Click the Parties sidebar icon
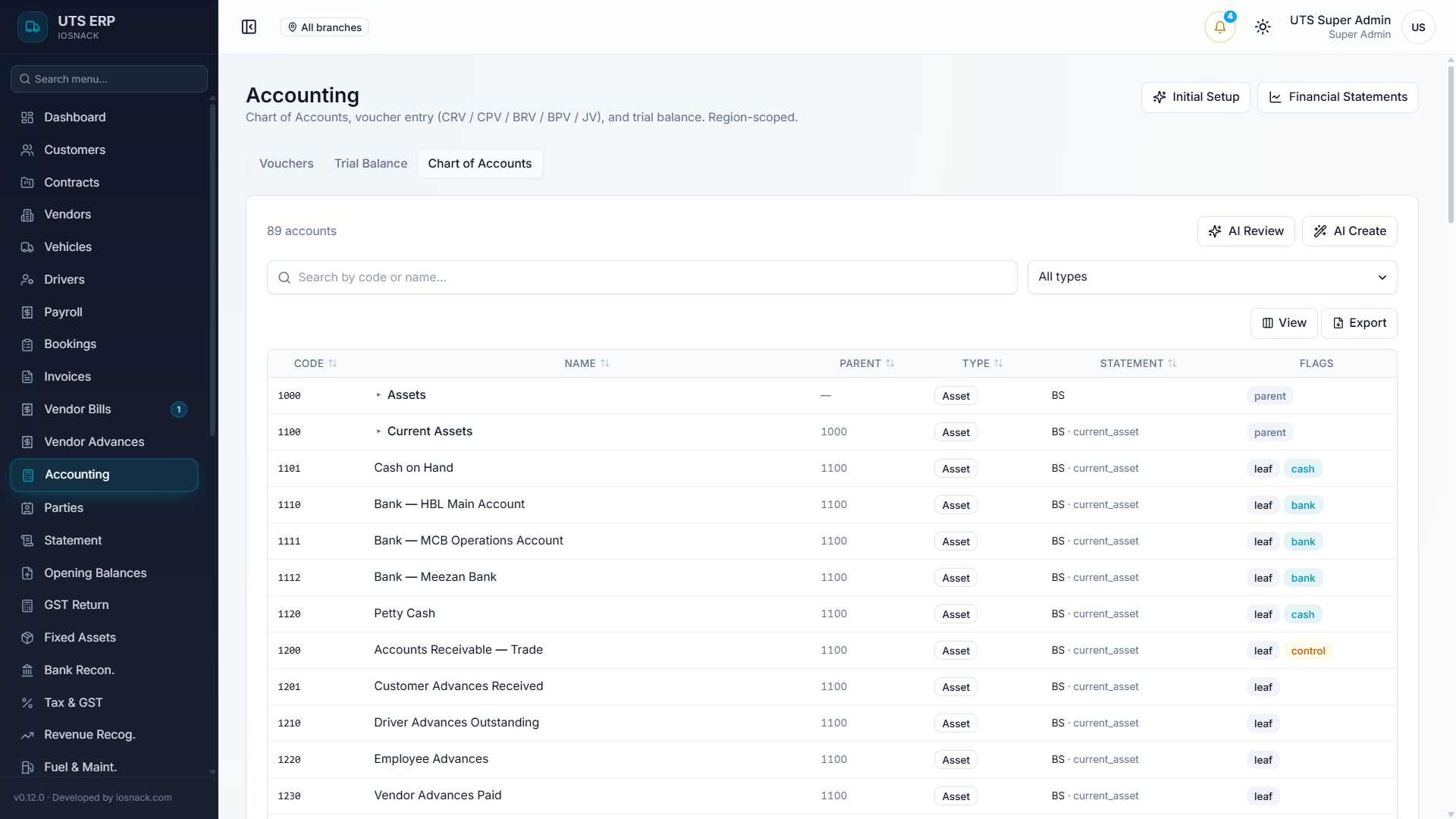Image resolution: width=1456 pixels, height=819 pixels. 27,508
